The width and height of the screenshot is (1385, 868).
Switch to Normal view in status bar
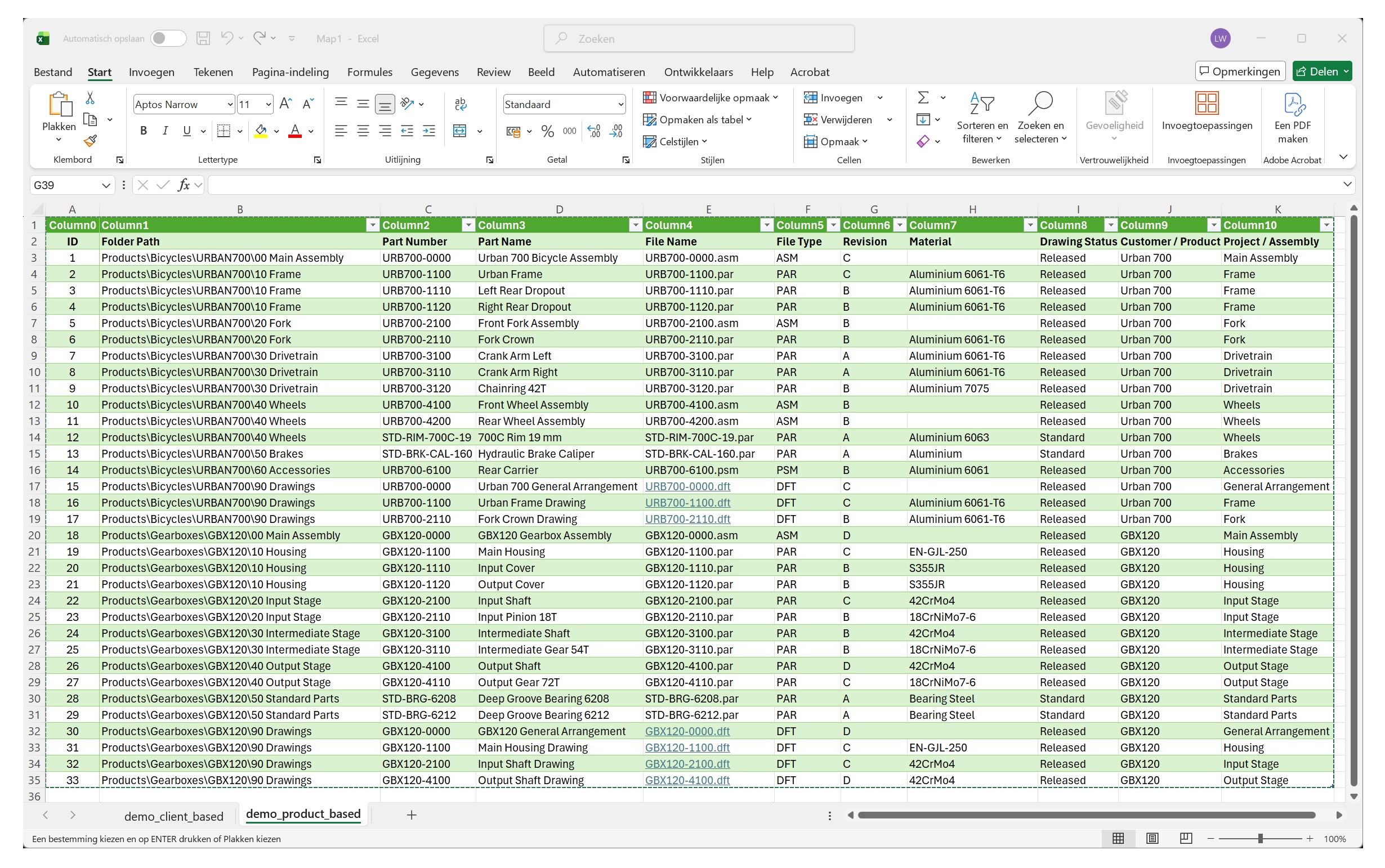click(1118, 838)
